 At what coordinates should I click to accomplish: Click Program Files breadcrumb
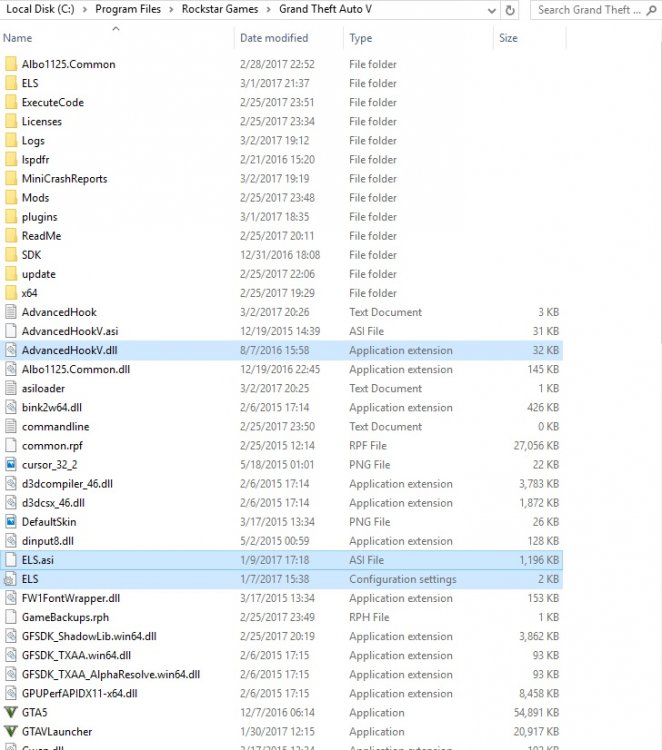click(x=128, y=9)
